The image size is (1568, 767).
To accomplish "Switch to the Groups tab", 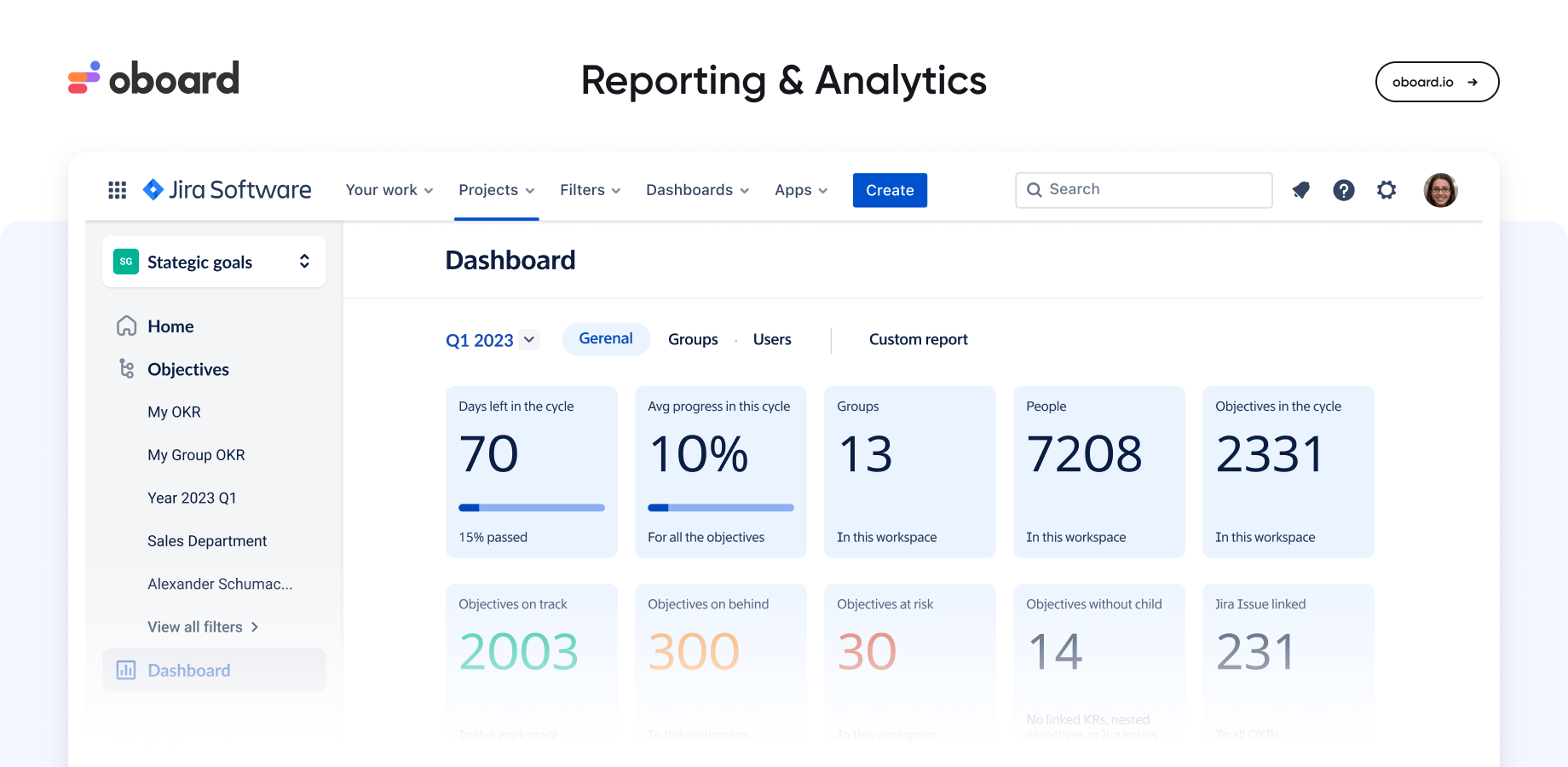I will pos(693,339).
